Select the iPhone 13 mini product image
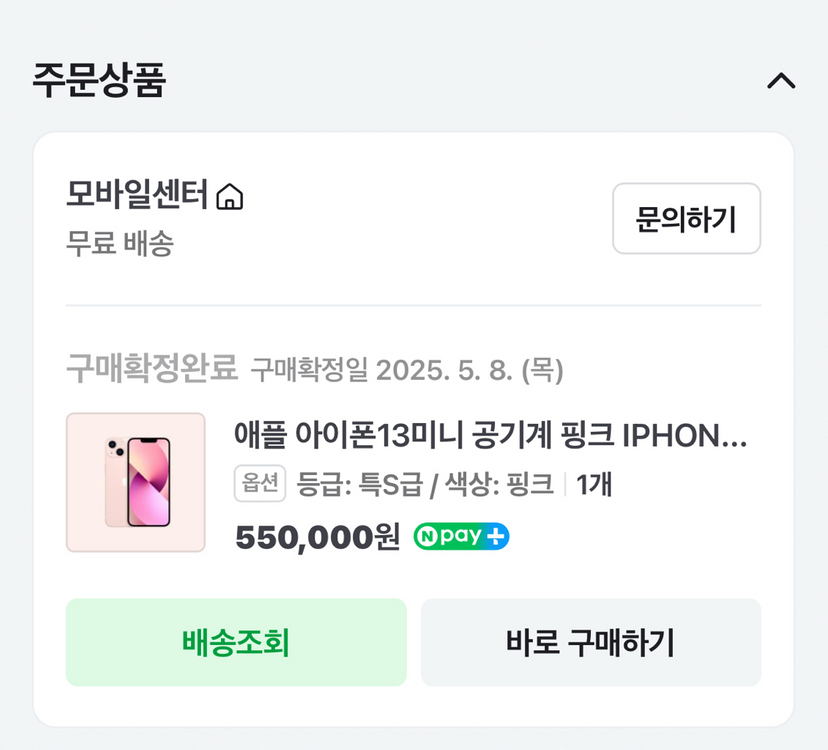This screenshot has width=828, height=750. pos(134,480)
